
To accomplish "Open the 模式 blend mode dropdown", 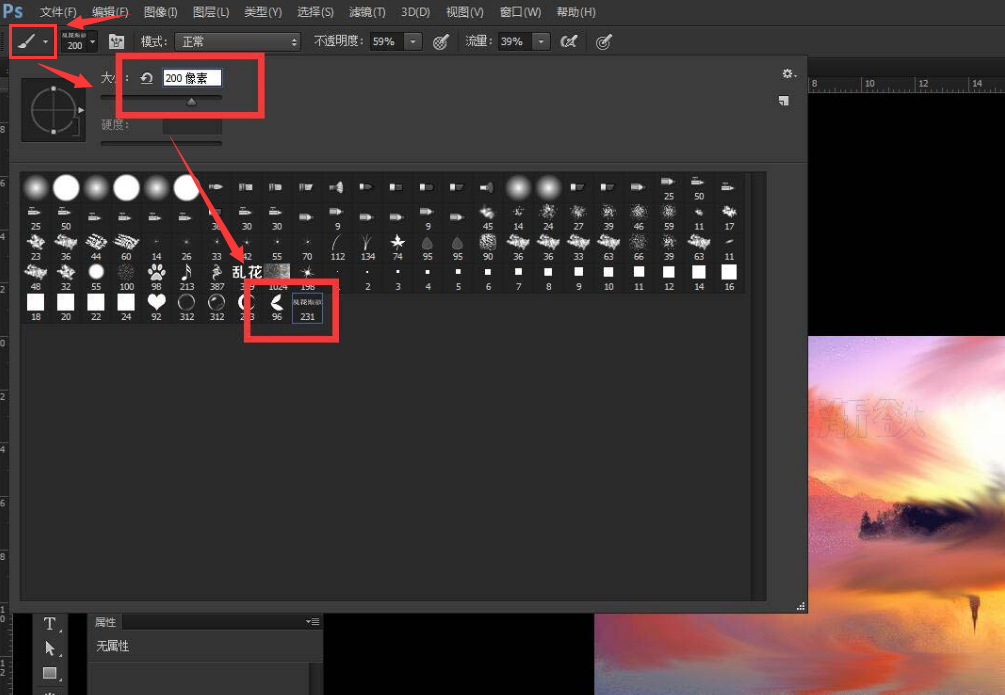I will click(237, 42).
